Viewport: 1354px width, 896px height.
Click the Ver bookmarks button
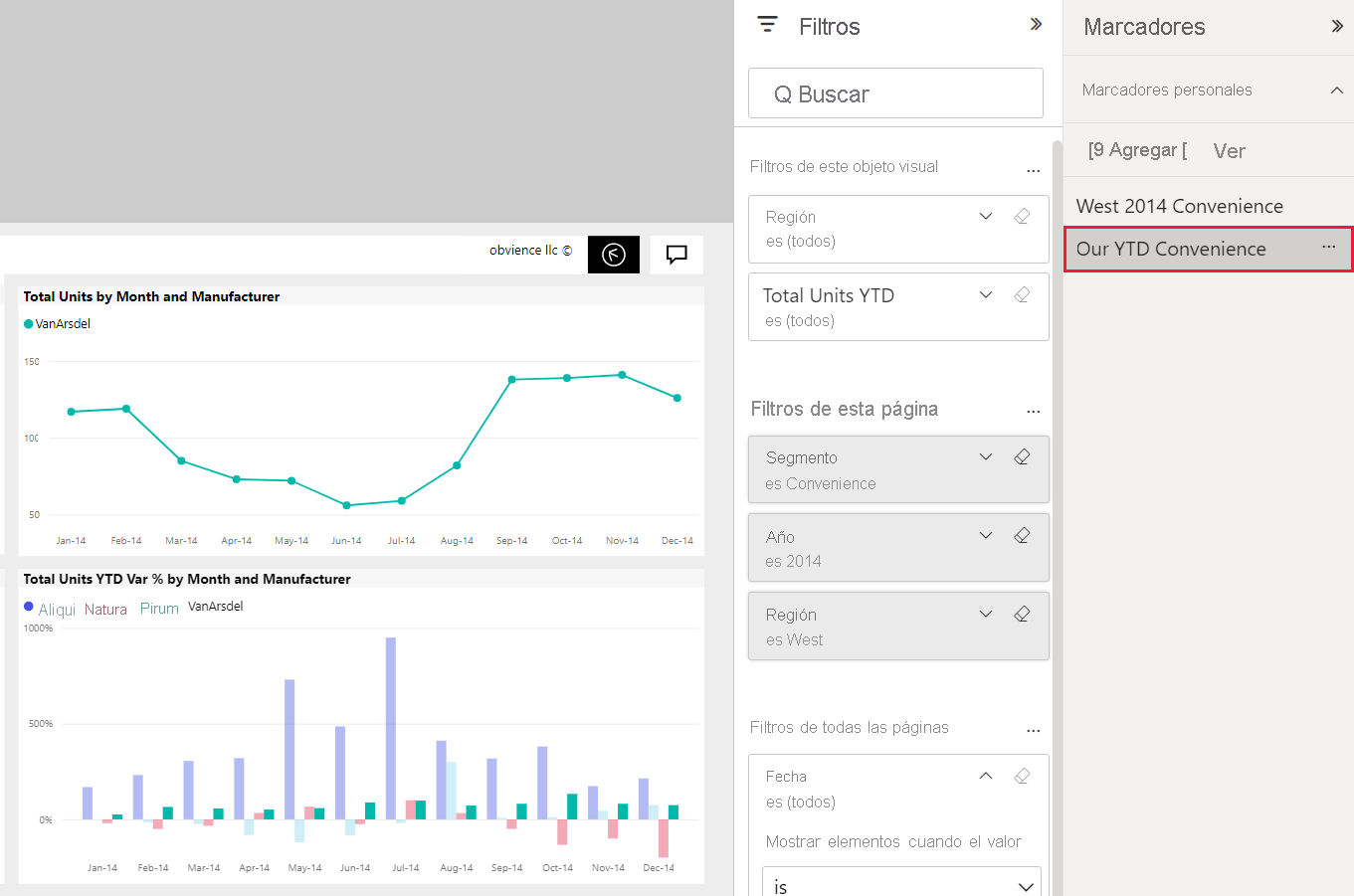coord(1230,151)
